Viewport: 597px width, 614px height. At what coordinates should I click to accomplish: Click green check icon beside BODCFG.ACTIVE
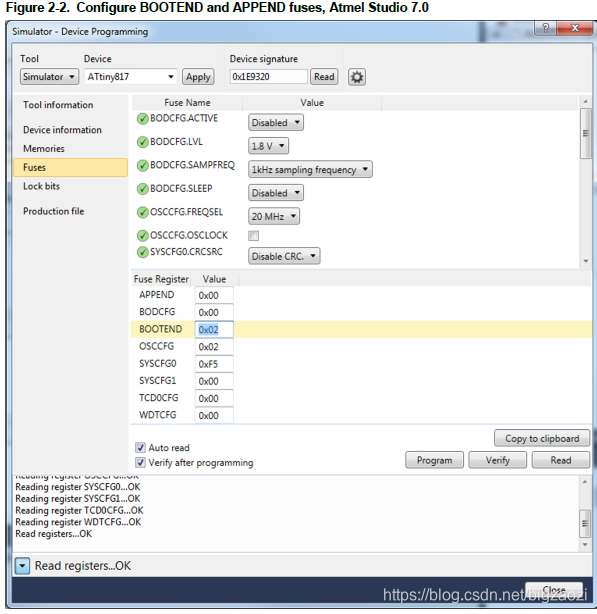click(142, 119)
